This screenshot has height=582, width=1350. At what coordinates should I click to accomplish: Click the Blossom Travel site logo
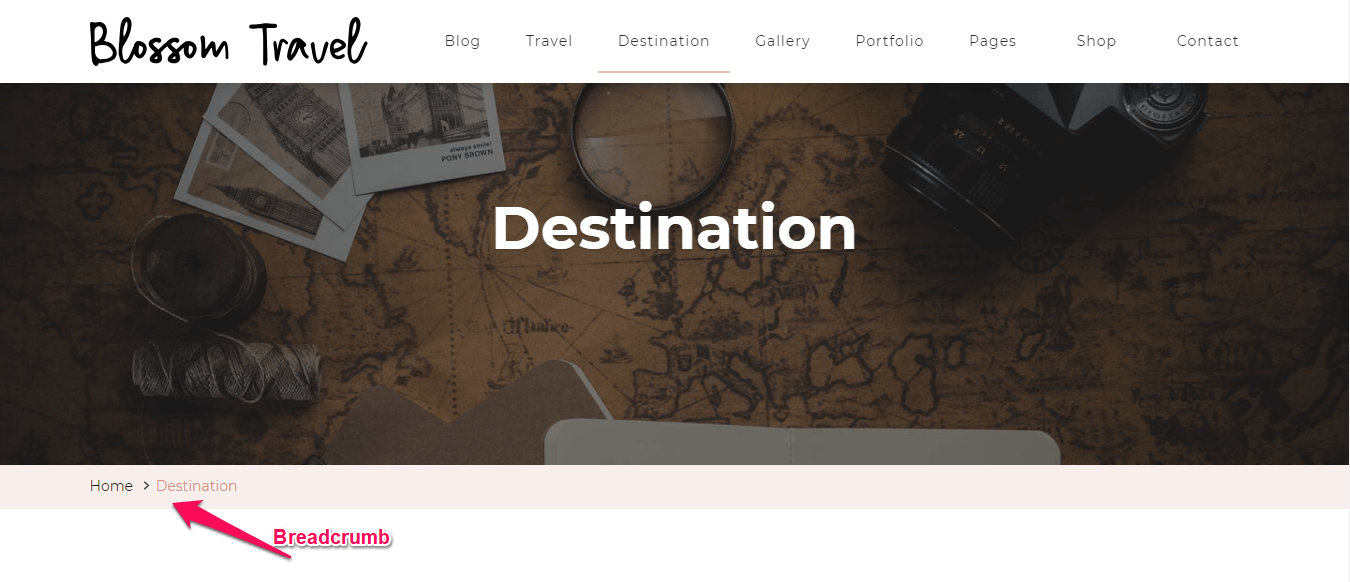228,43
